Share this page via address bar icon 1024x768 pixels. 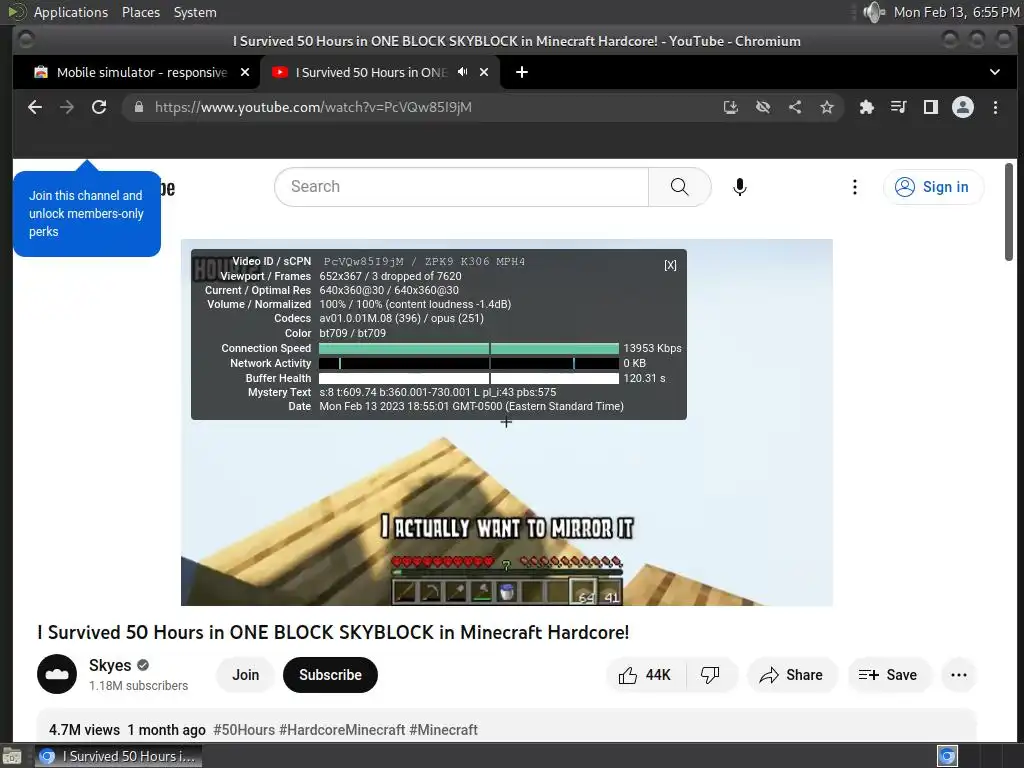pos(795,107)
